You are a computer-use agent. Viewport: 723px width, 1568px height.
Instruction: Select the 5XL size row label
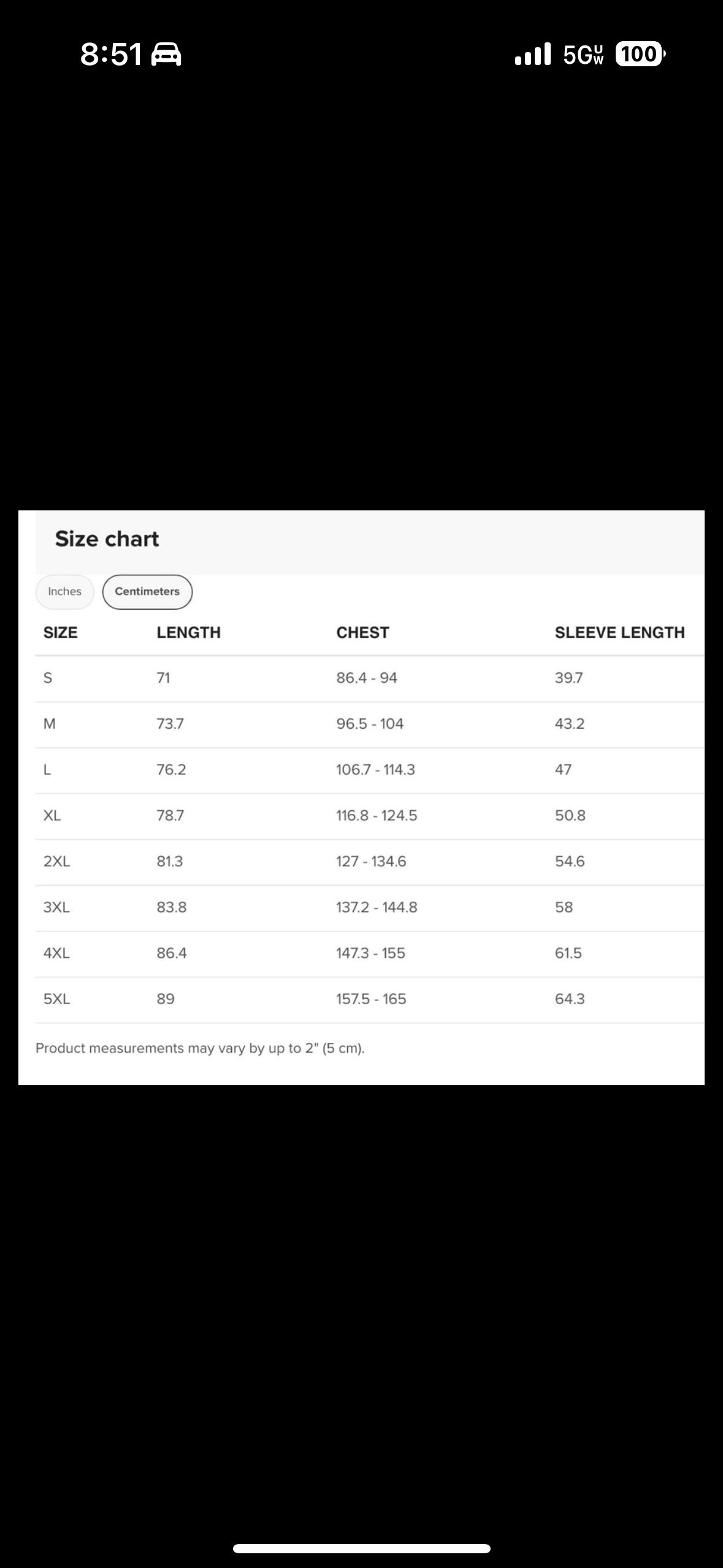coord(56,999)
